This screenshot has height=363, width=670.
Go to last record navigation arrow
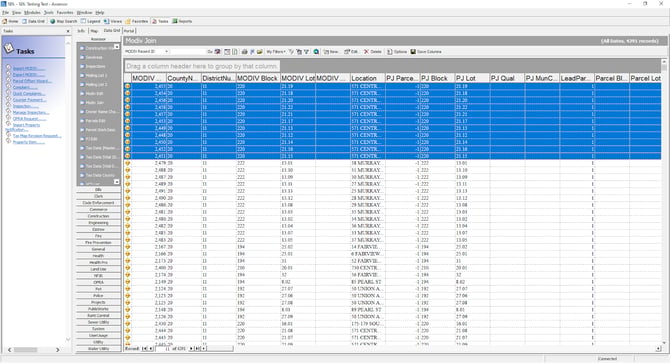pos(197,348)
